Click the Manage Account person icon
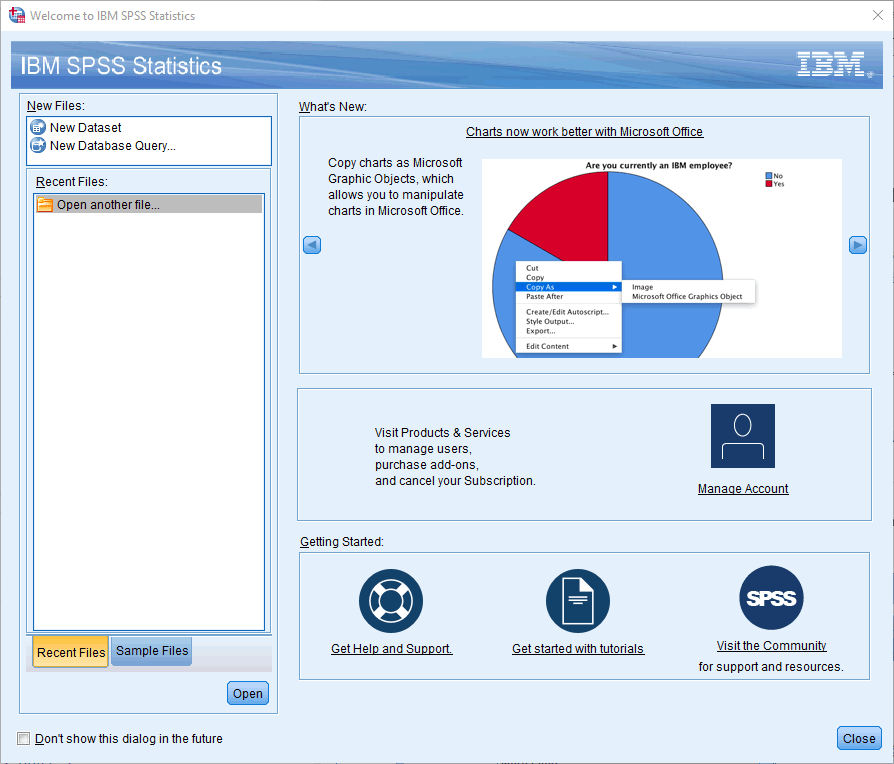Viewport: 894px width, 764px height. pyautogui.click(x=743, y=436)
